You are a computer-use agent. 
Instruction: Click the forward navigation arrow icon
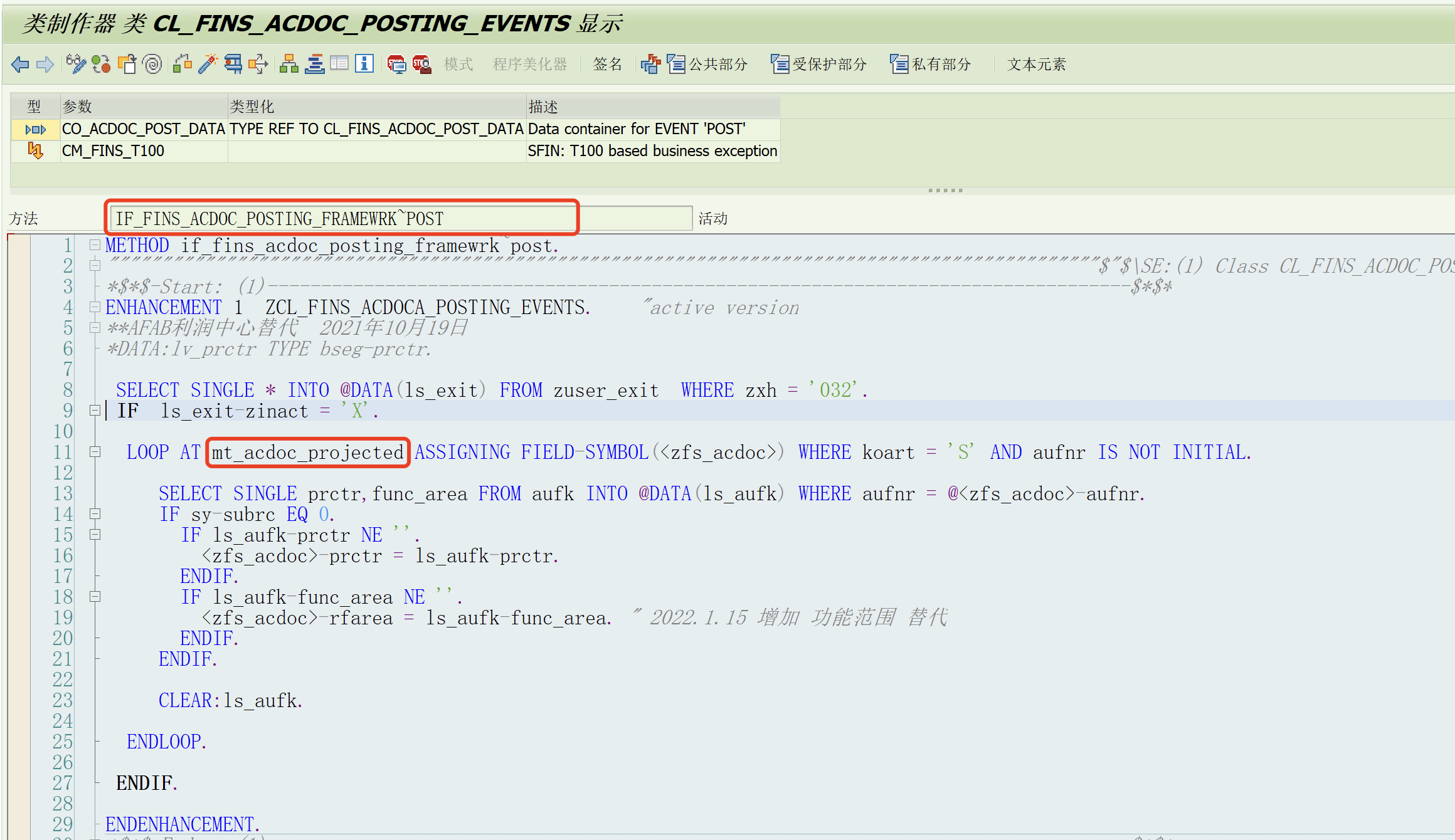pos(45,64)
